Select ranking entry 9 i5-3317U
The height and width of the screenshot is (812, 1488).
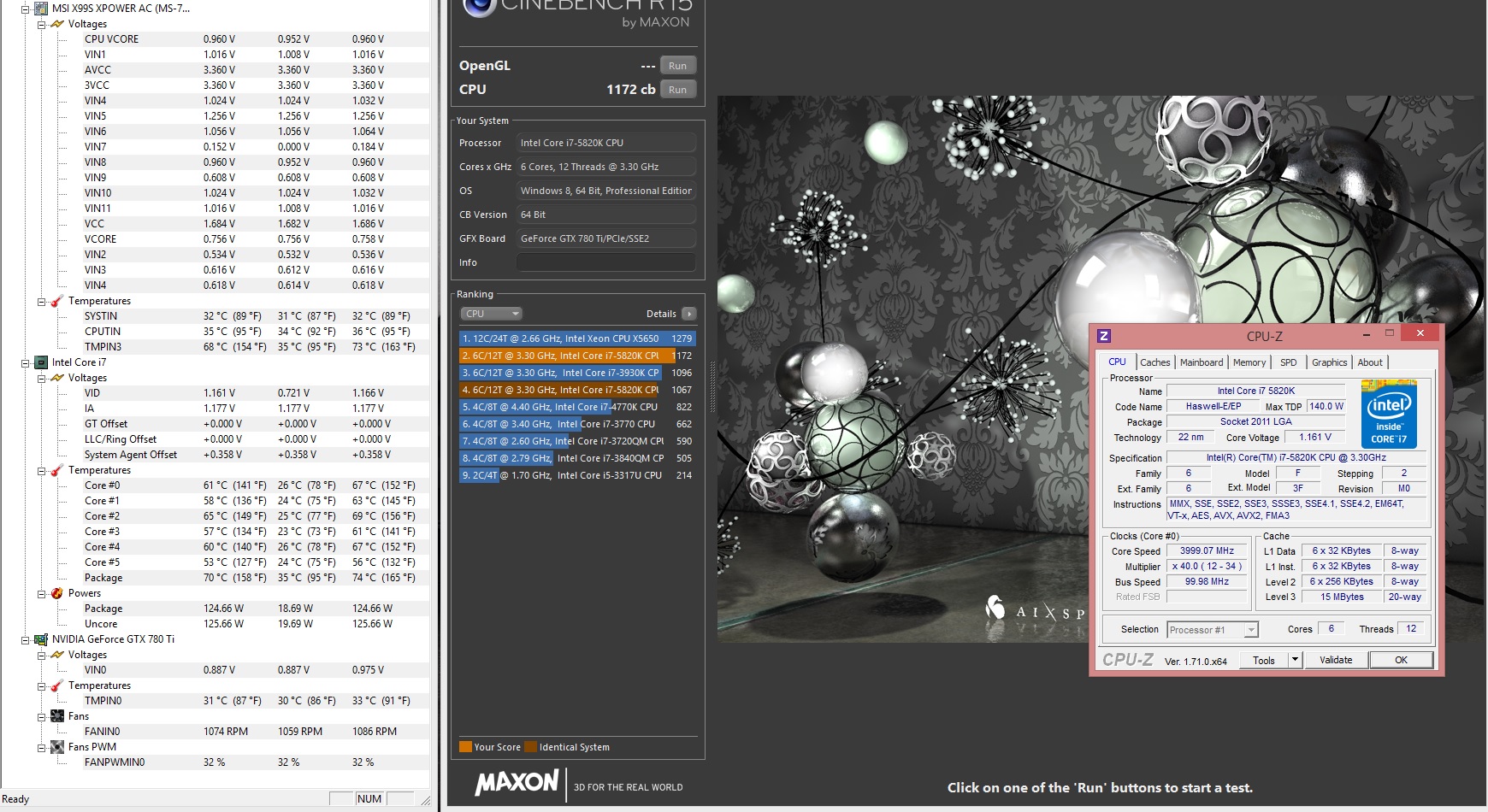[577, 475]
